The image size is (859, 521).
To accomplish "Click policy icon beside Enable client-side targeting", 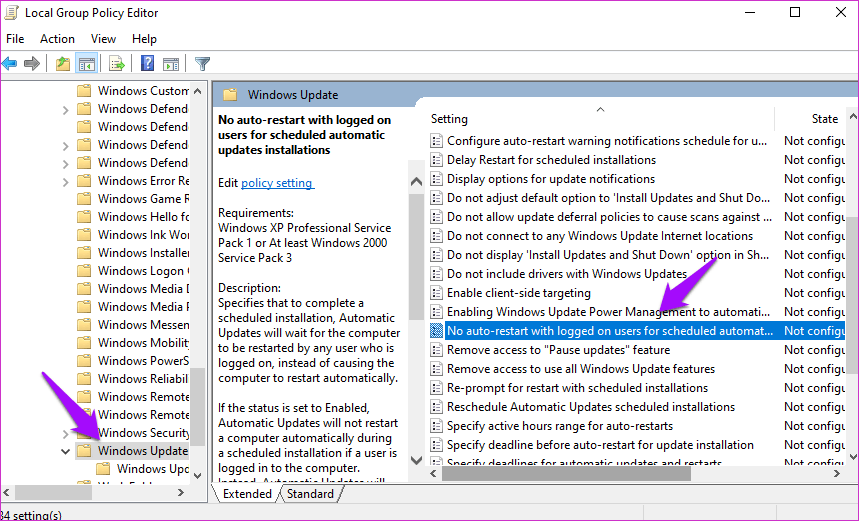I will (x=436, y=293).
